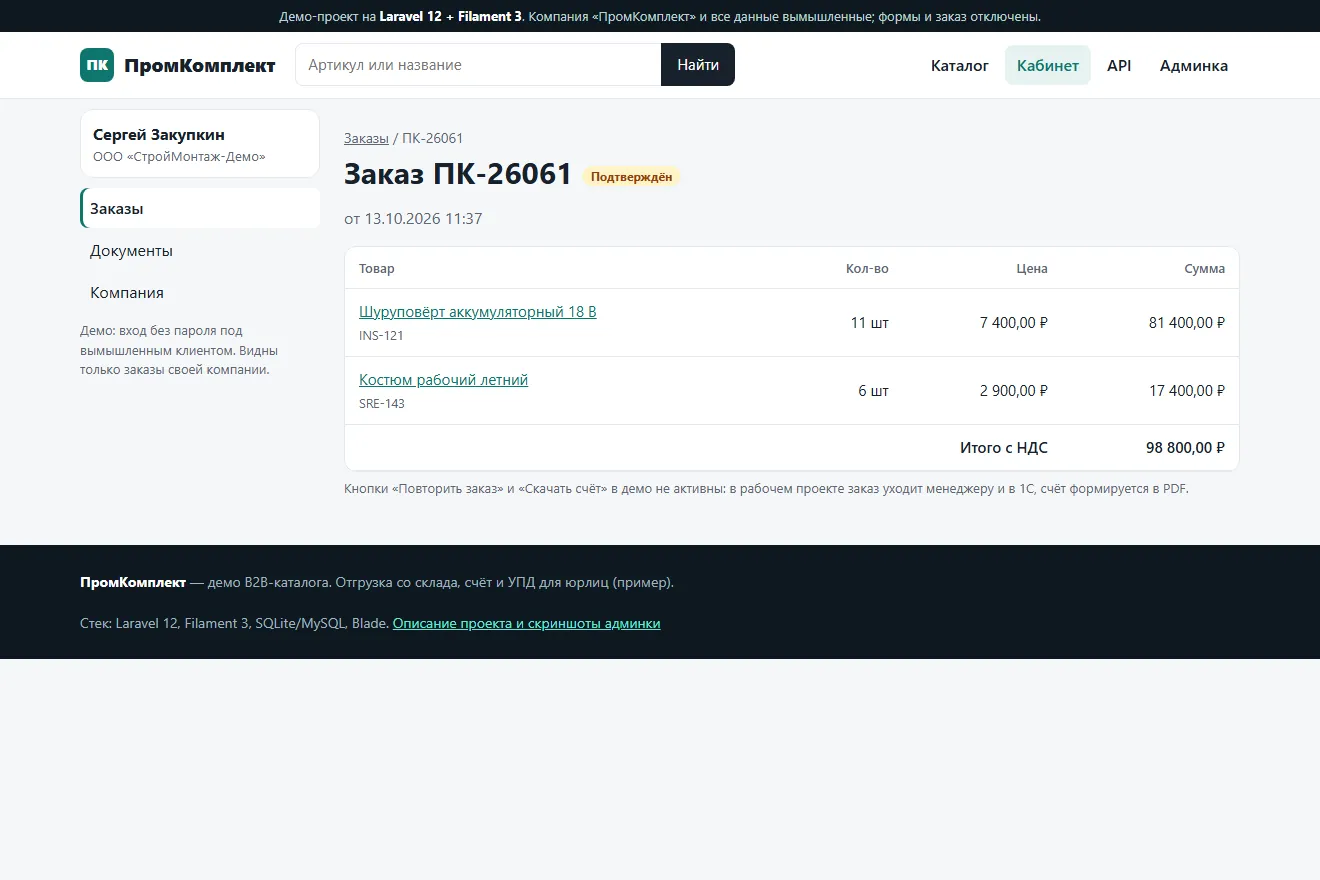Image resolution: width=1320 pixels, height=880 pixels.
Task: Open the ПромКомплект home title
Action: [x=200, y=65]
